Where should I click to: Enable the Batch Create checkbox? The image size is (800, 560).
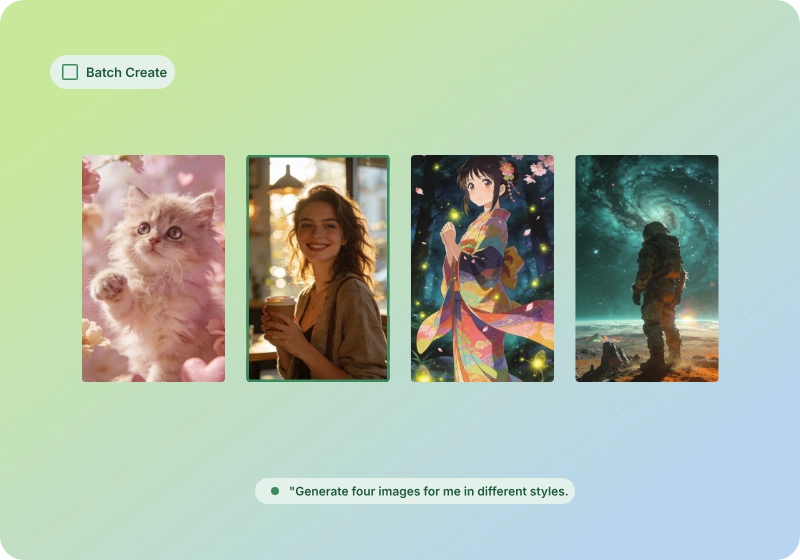click(70, 72)
